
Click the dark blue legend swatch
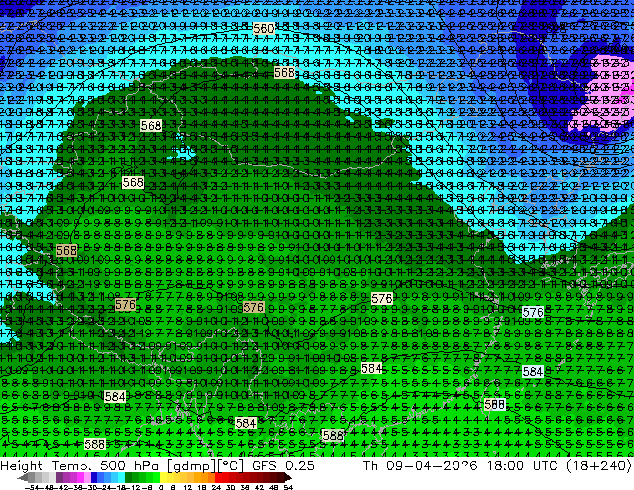[x=94, y=478]
